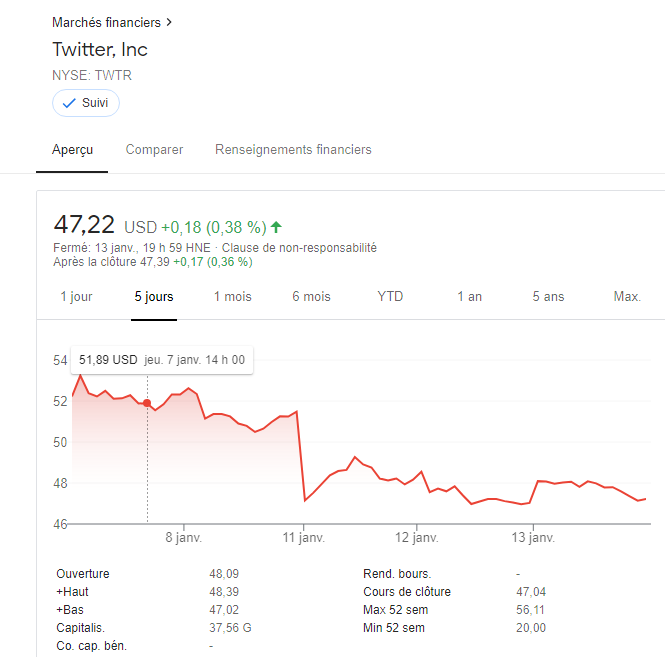Click the 11 janv. axis label
The width and height of the screenshot is (665, 657).
pyautogui.click(x=304, y=538)
